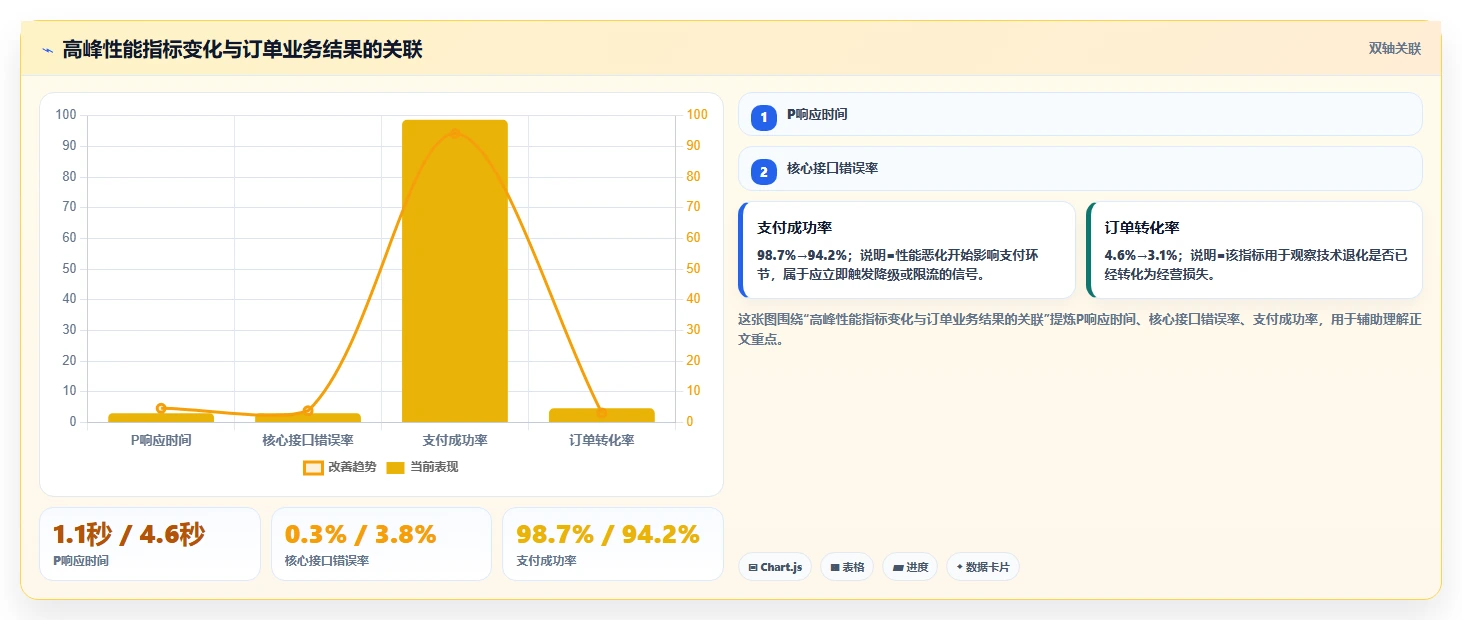The width and height of the screenshot is (1462, 620).
Task: Click the 表格 tag
Action: pyautogui.click(x=847, y=567)
